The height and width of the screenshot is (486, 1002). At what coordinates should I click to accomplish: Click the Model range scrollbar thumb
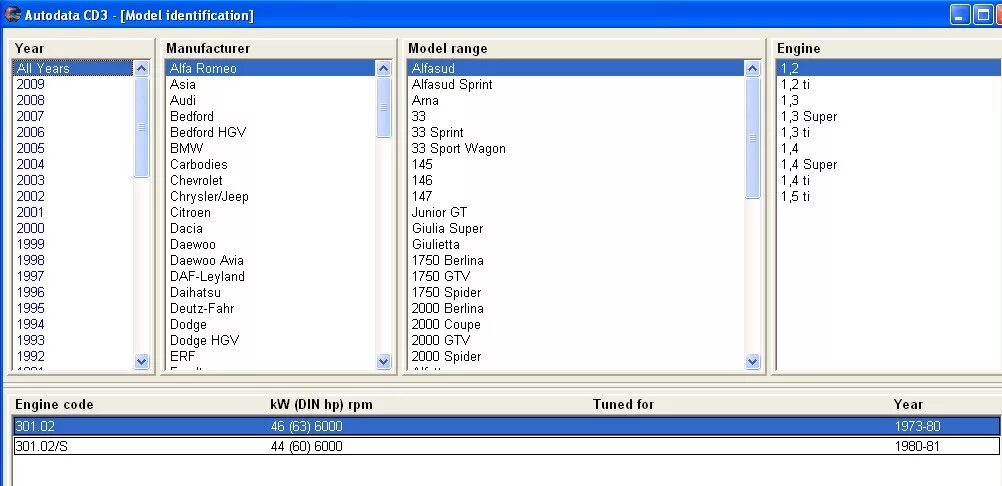(x=752, y=138)
